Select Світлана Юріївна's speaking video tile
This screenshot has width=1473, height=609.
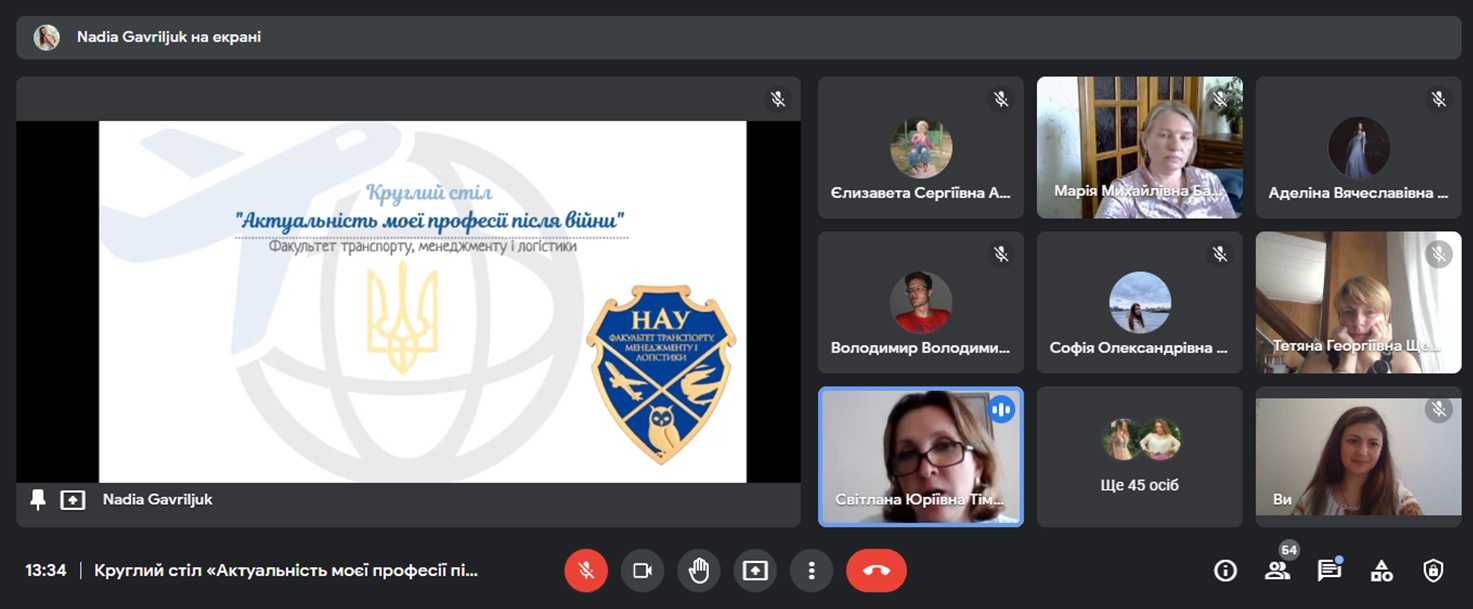point(920,457)
